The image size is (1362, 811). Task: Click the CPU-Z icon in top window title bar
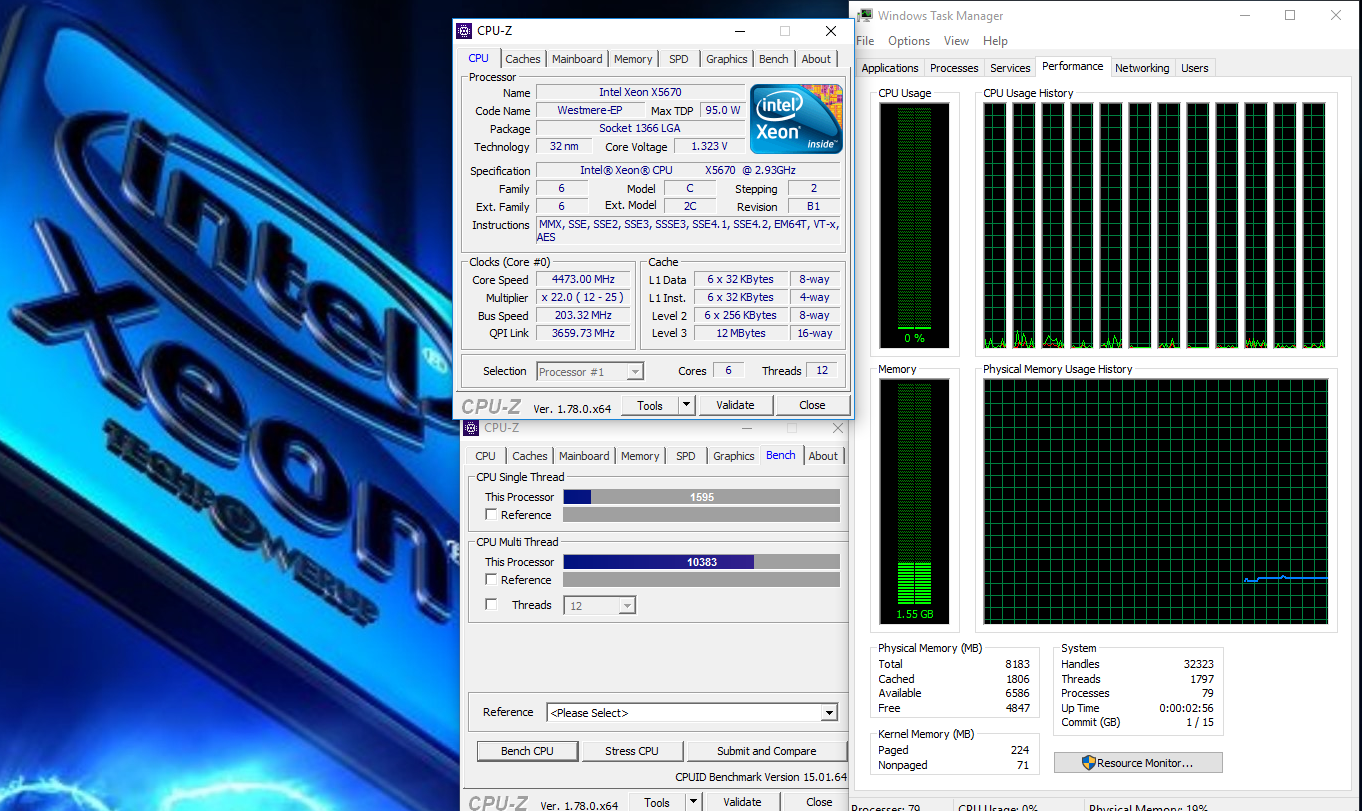(465, 31)
